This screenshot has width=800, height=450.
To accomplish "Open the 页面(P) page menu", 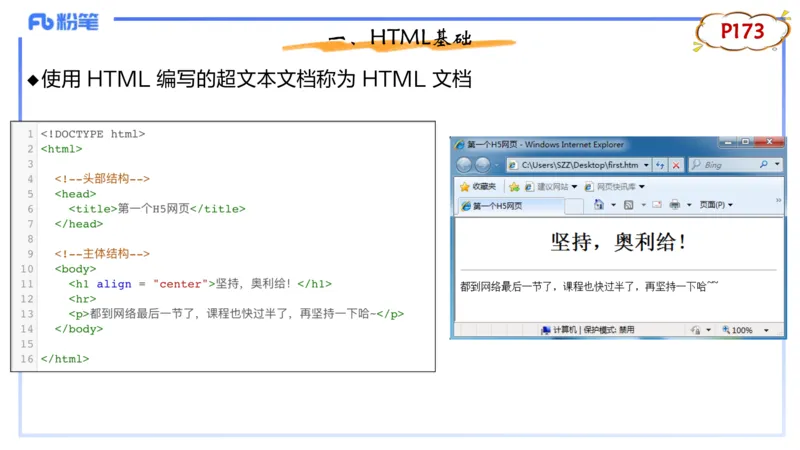I will [716, 205].
